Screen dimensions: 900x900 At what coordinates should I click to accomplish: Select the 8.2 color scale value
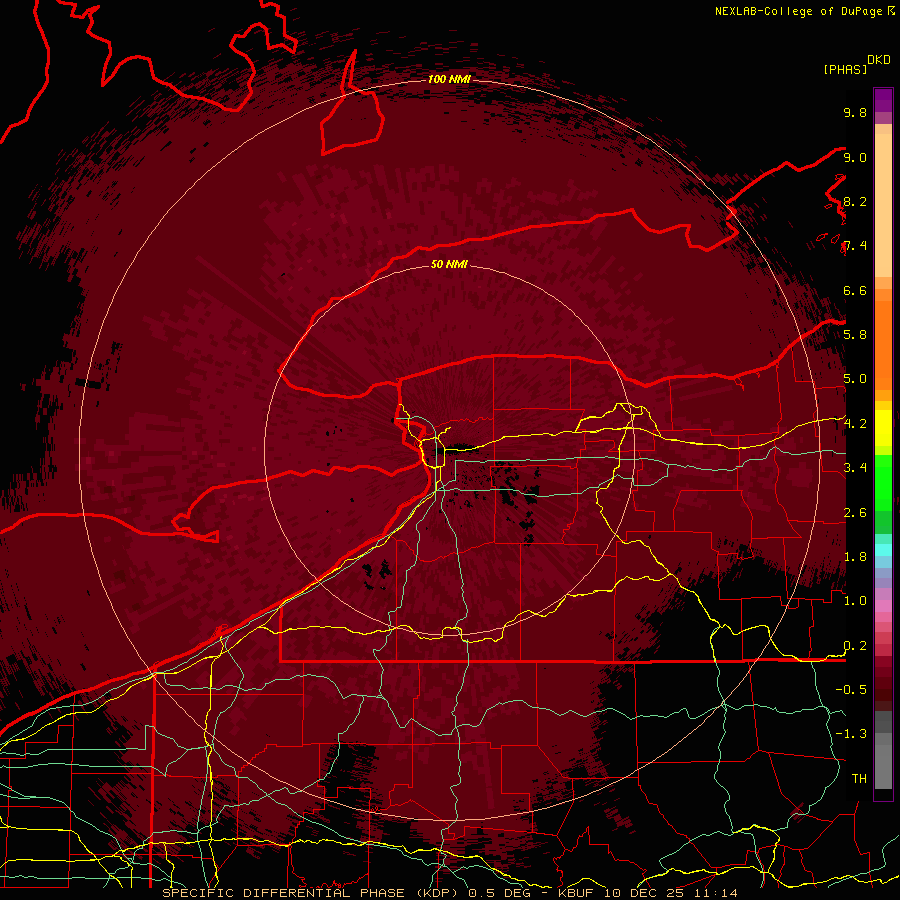point(855,201)
